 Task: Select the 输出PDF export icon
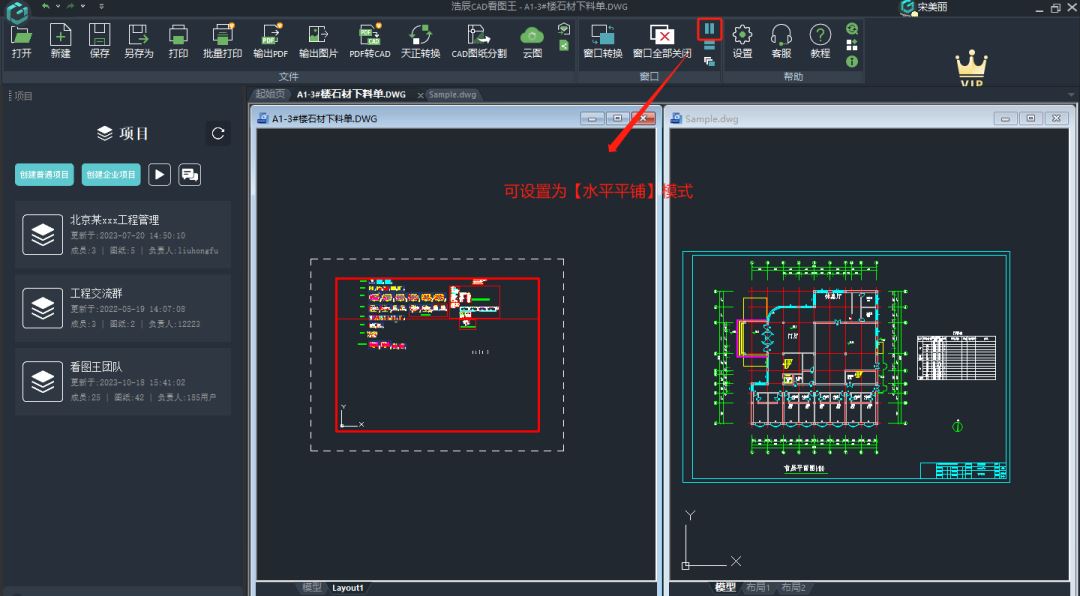(x=270, y=41)
